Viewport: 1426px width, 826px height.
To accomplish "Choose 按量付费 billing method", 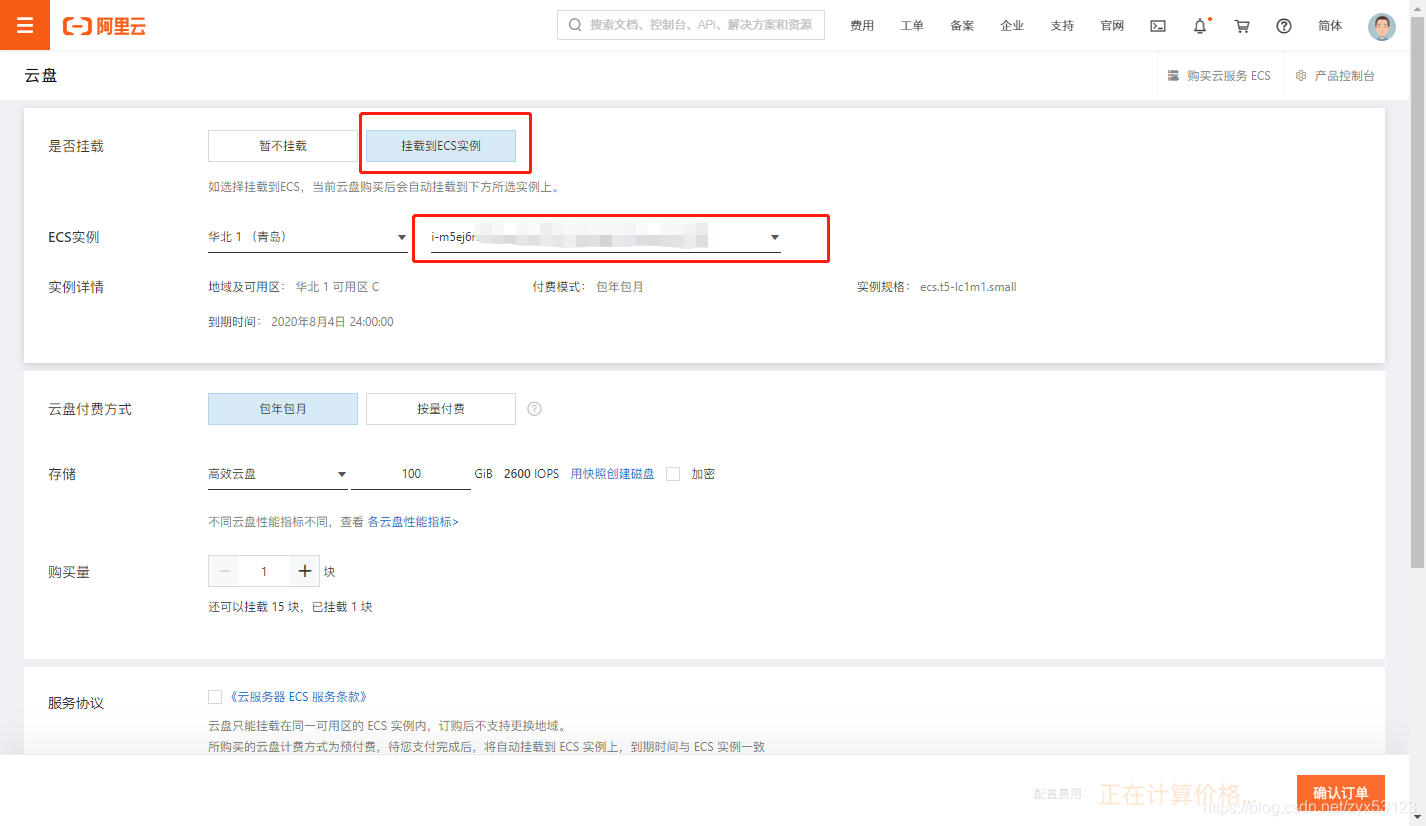I will [x=441, y=409].
